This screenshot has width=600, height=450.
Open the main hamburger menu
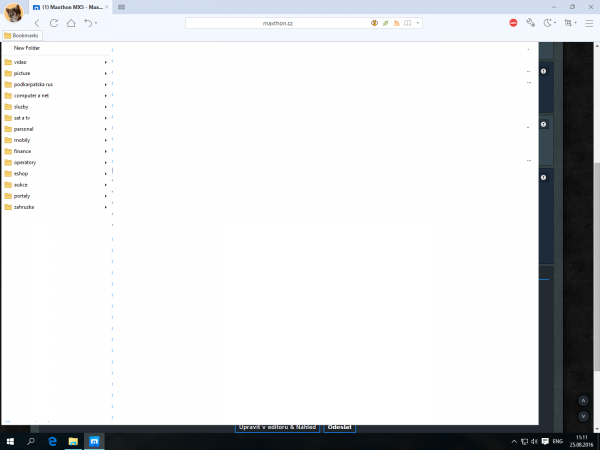tap(589, 22)
